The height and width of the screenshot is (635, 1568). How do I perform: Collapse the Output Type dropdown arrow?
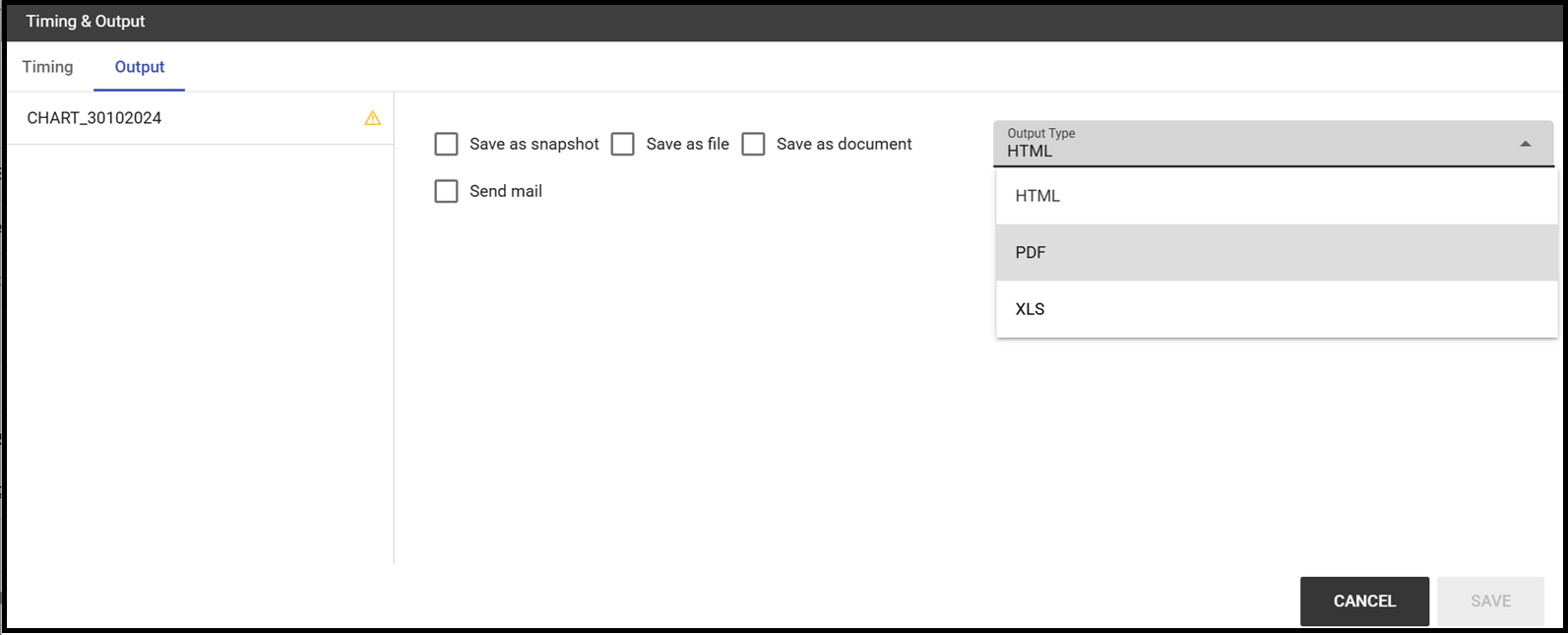click(x=1525, y=145)
